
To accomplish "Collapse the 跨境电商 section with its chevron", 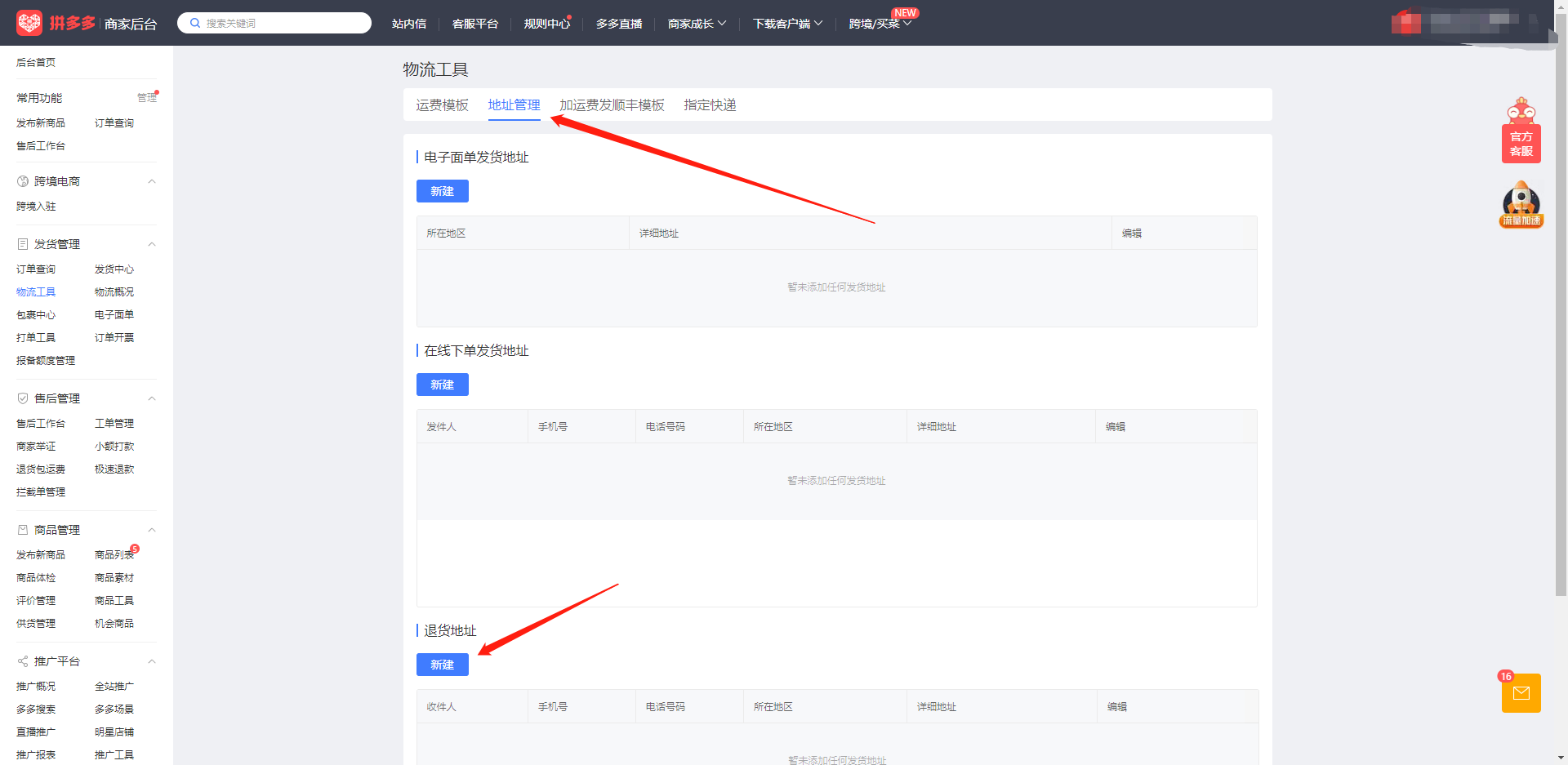I will (x=152, y=181).
